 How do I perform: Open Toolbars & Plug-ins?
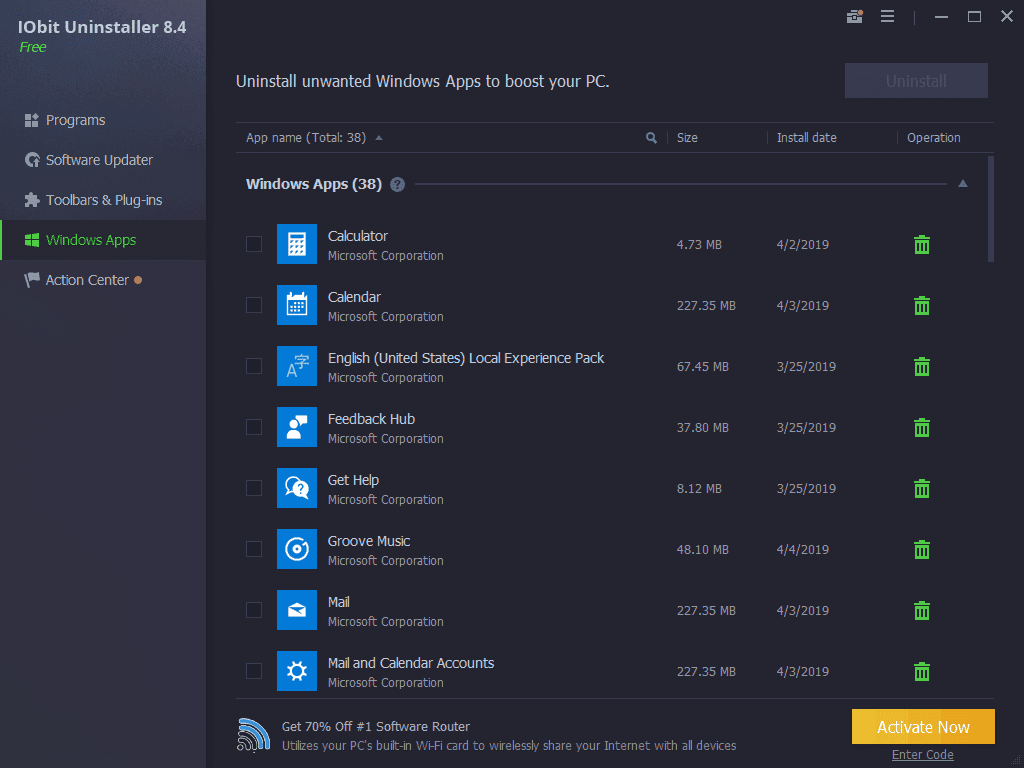tap(103, 200)
